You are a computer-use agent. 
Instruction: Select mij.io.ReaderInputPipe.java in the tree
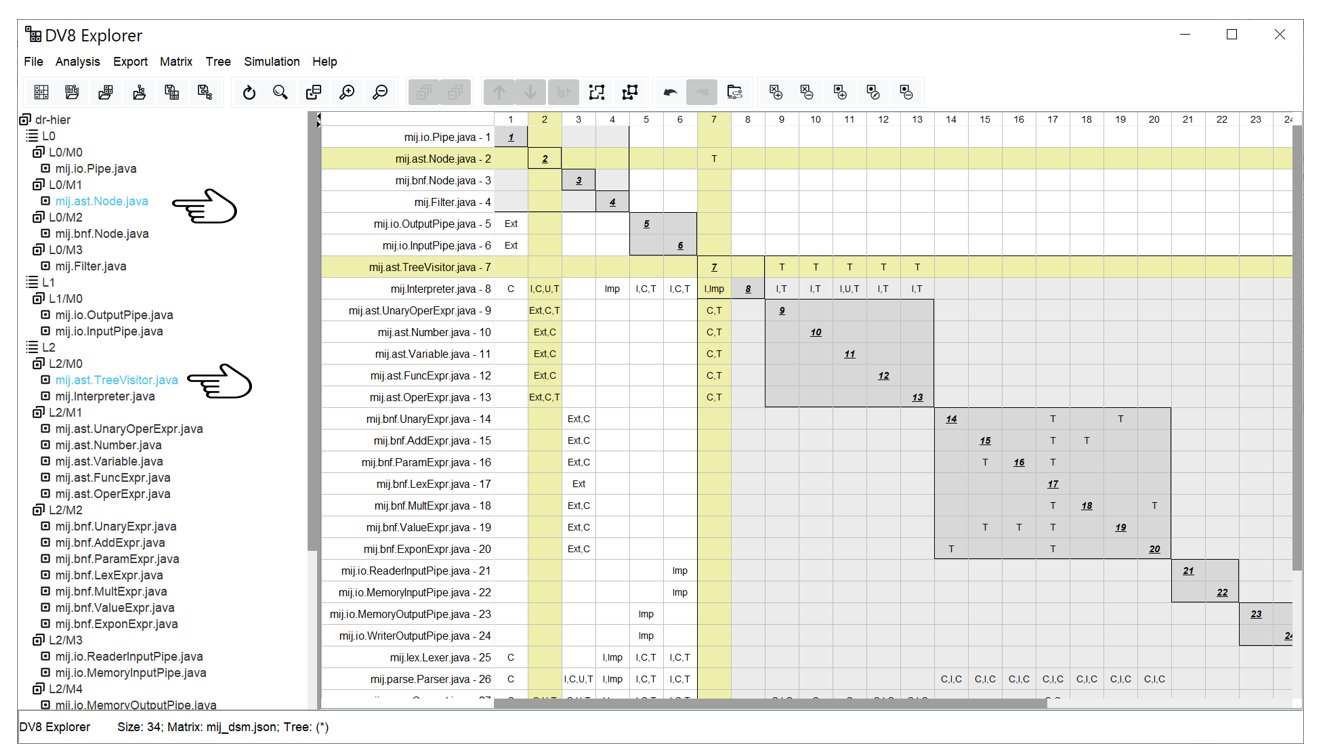(129, 656)
